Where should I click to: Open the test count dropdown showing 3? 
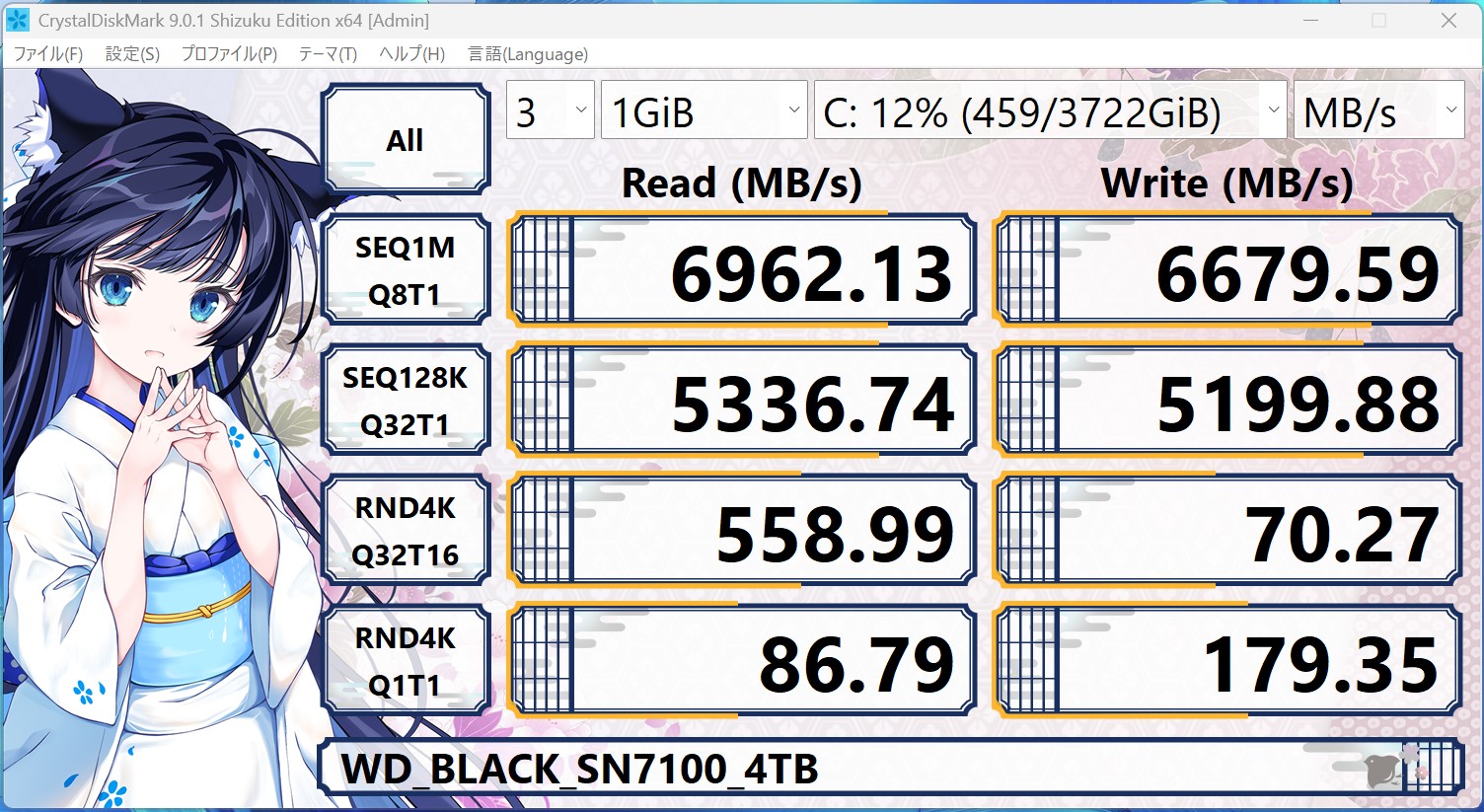[x=551, y=111]
